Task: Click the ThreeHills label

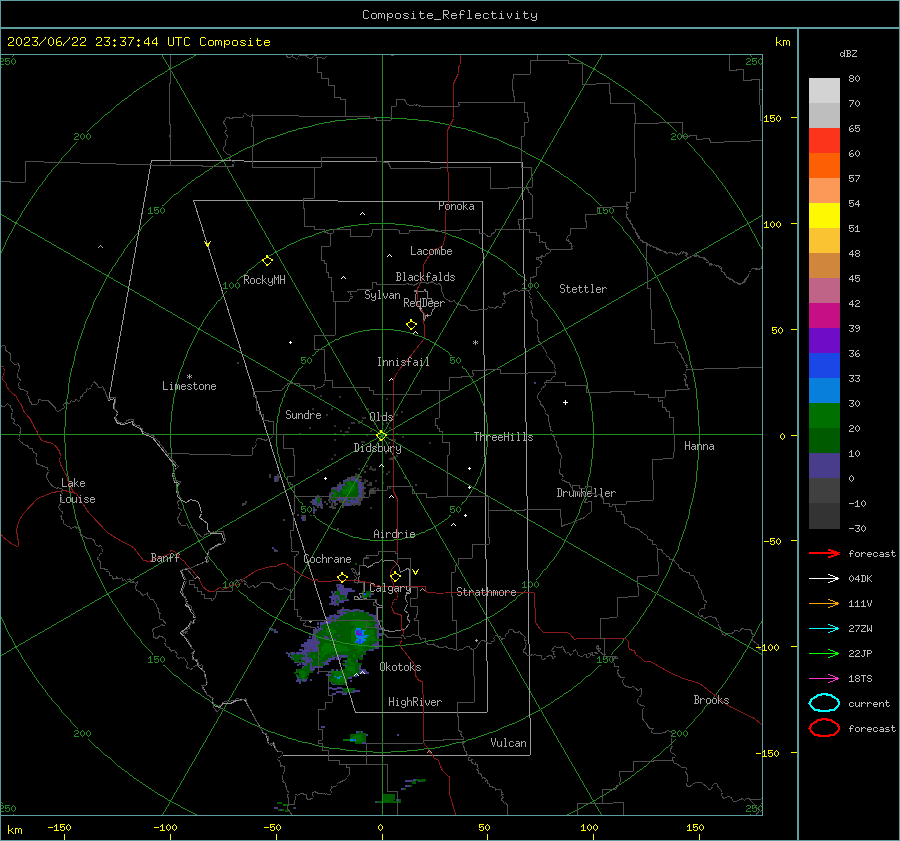Action: tap(503, 437)
